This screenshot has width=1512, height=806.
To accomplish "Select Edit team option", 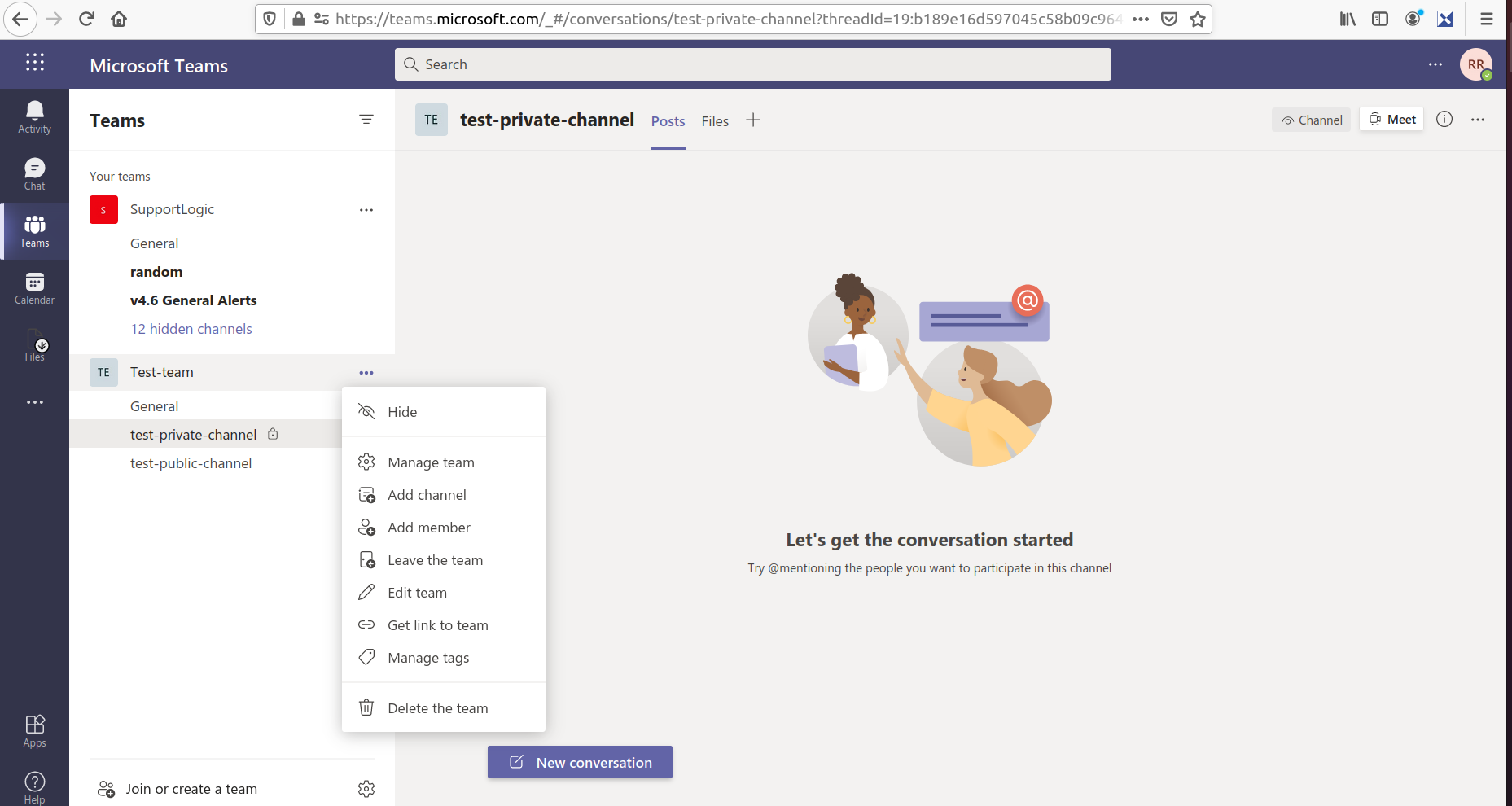I will coord(444,593).
